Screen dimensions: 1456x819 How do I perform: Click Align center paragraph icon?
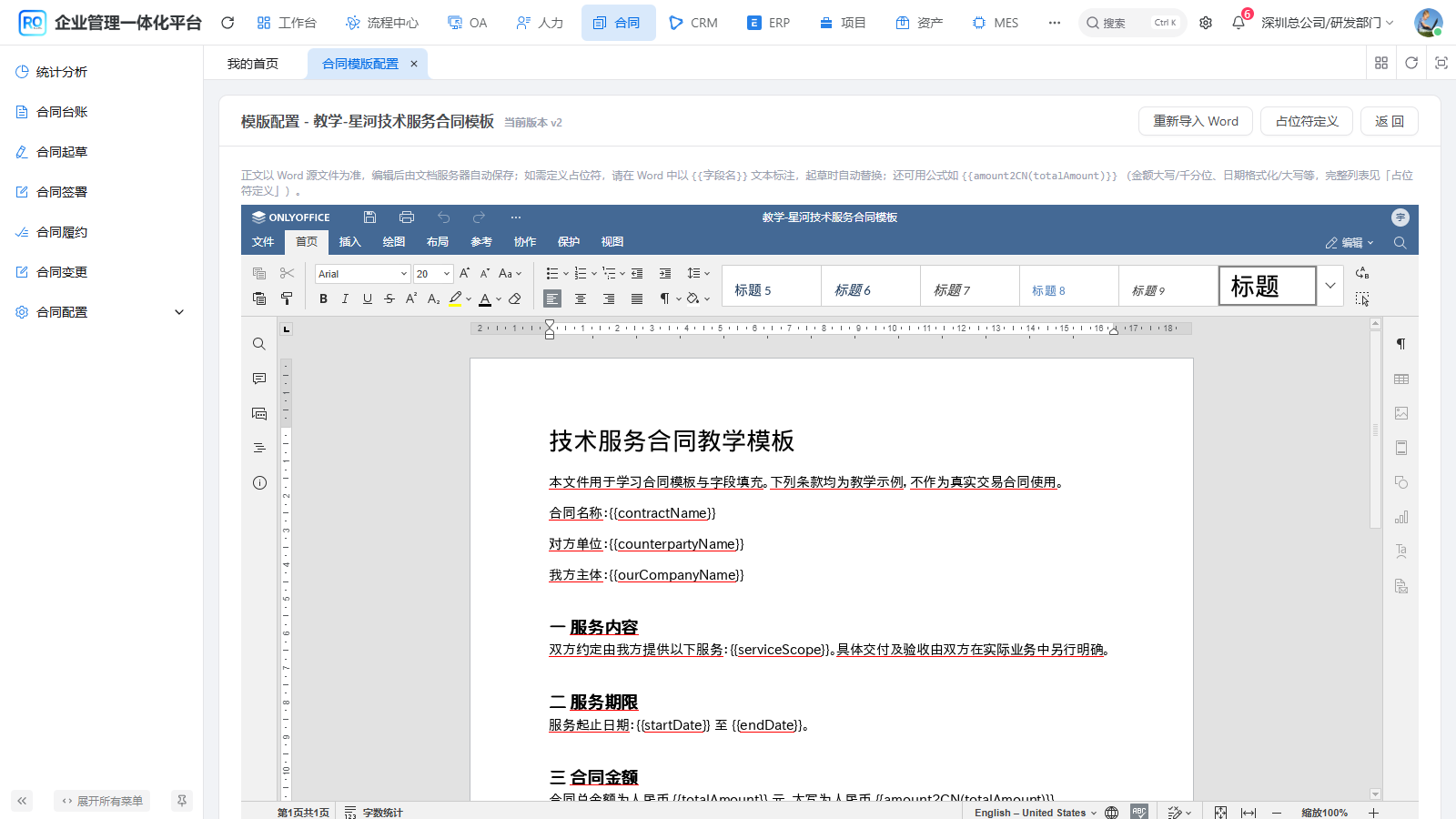581,298
